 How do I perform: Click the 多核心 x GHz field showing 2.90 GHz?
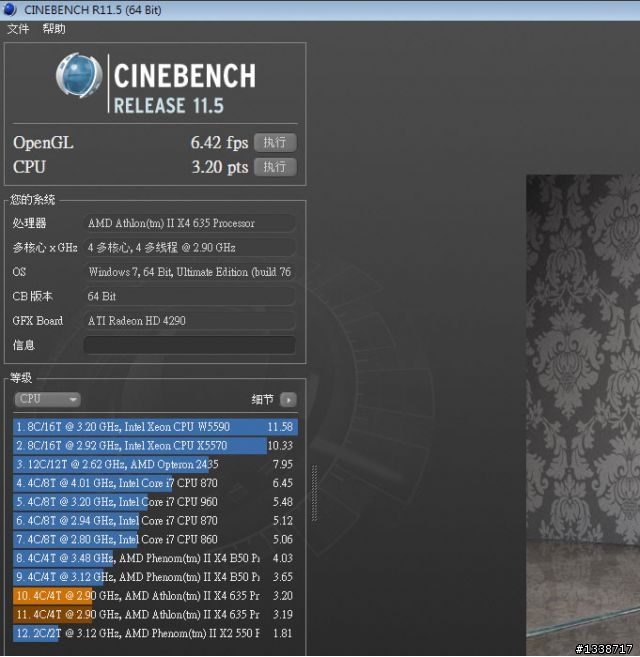(189, 248)
